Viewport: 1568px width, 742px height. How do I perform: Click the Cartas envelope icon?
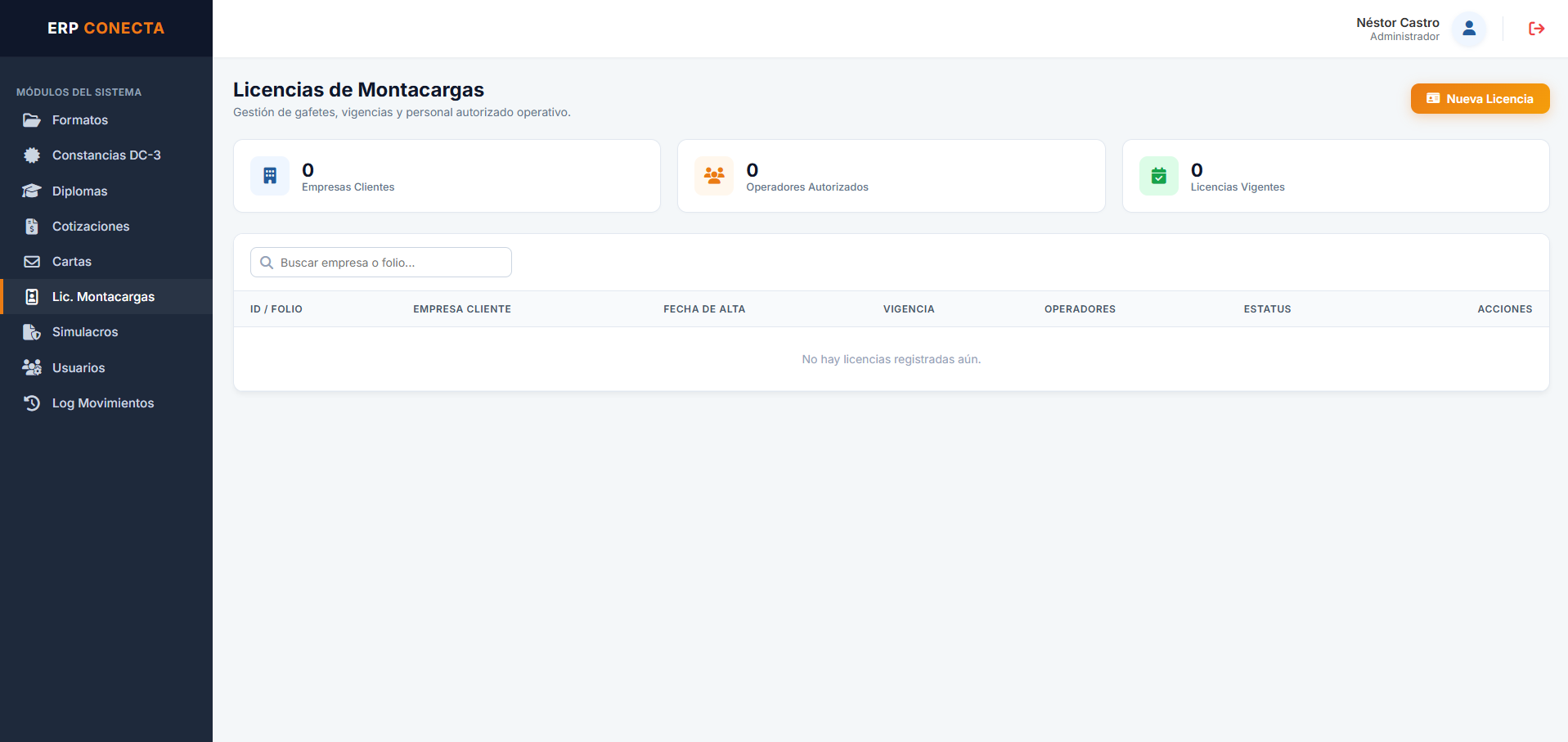tap(32, 262)
